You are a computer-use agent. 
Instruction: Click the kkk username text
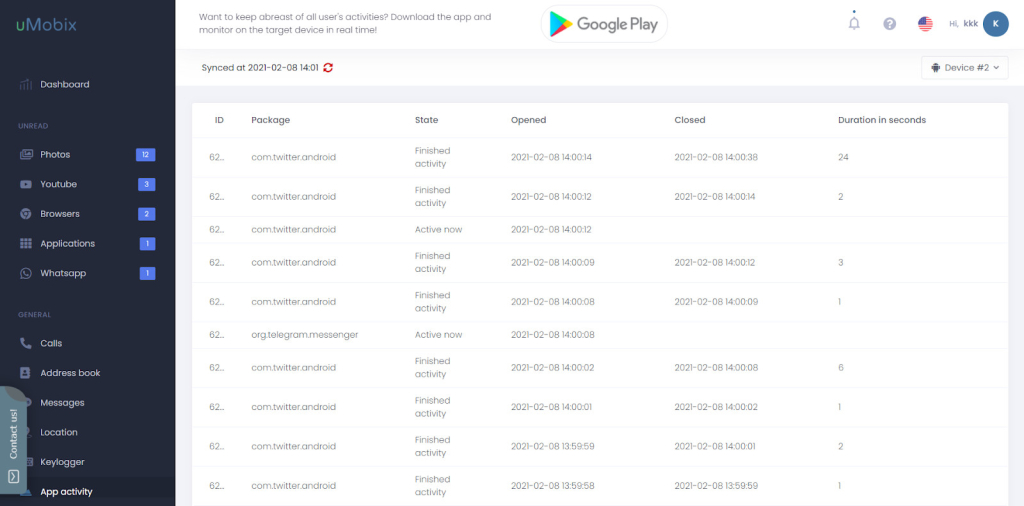pos(970,24)
